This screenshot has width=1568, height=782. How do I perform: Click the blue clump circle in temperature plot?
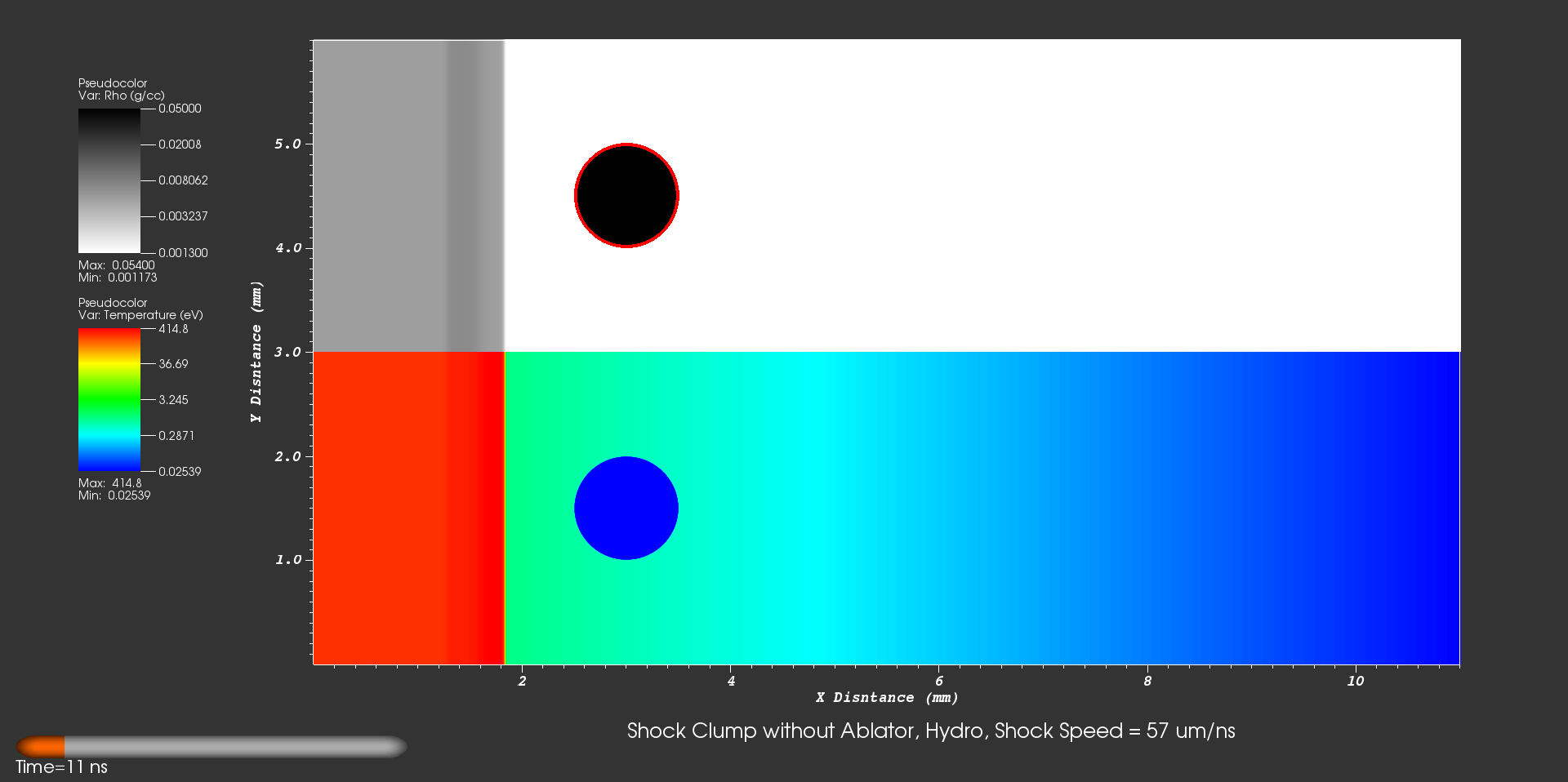(x=626, y=508)
